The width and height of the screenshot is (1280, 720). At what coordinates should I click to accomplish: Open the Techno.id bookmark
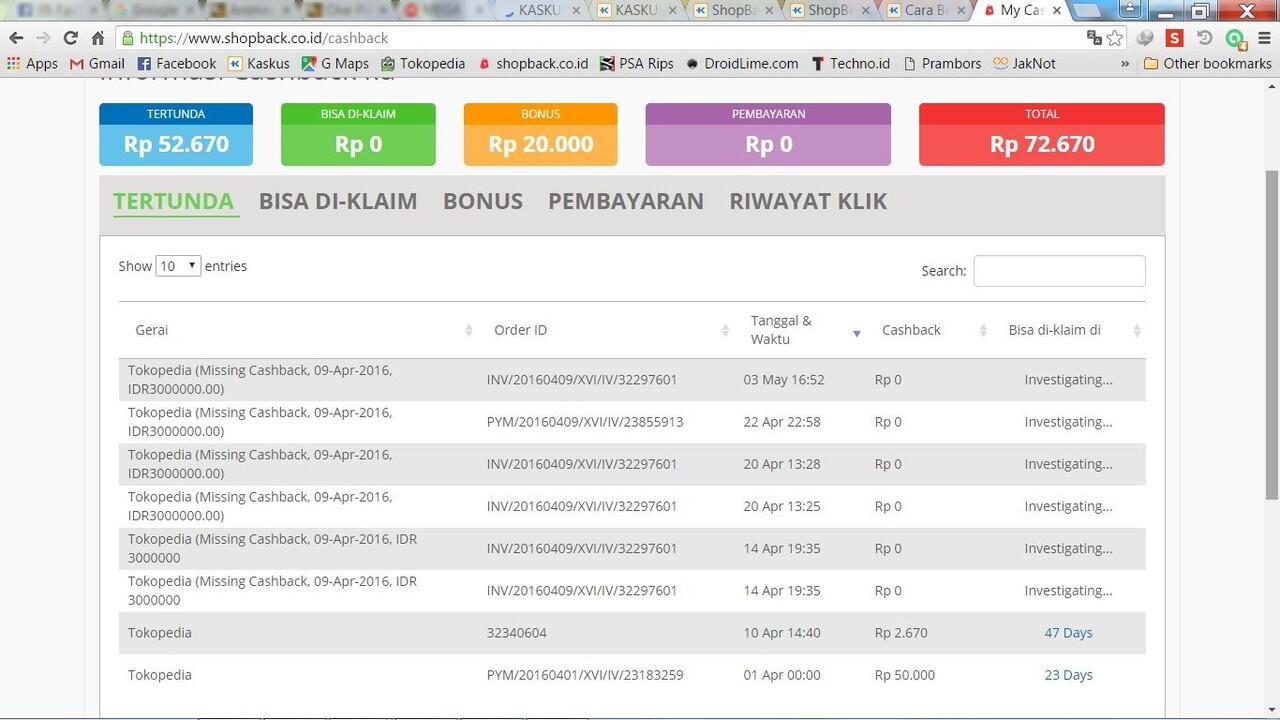850,63
